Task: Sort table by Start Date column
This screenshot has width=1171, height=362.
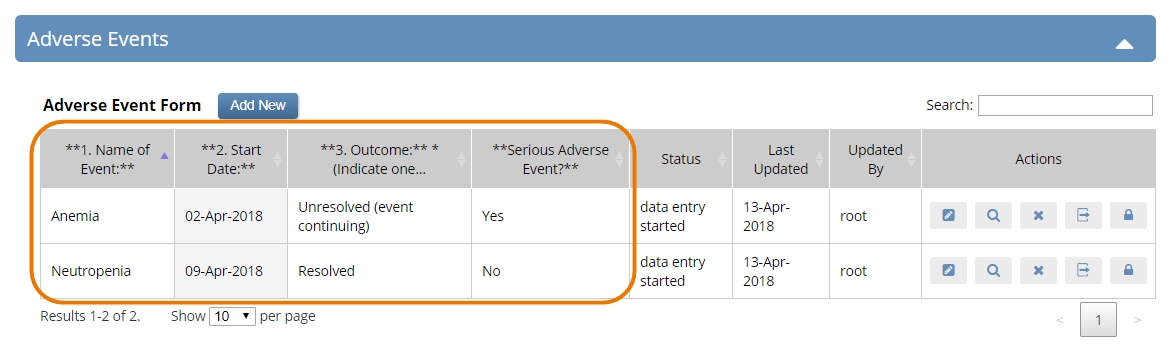Action: 232,159
